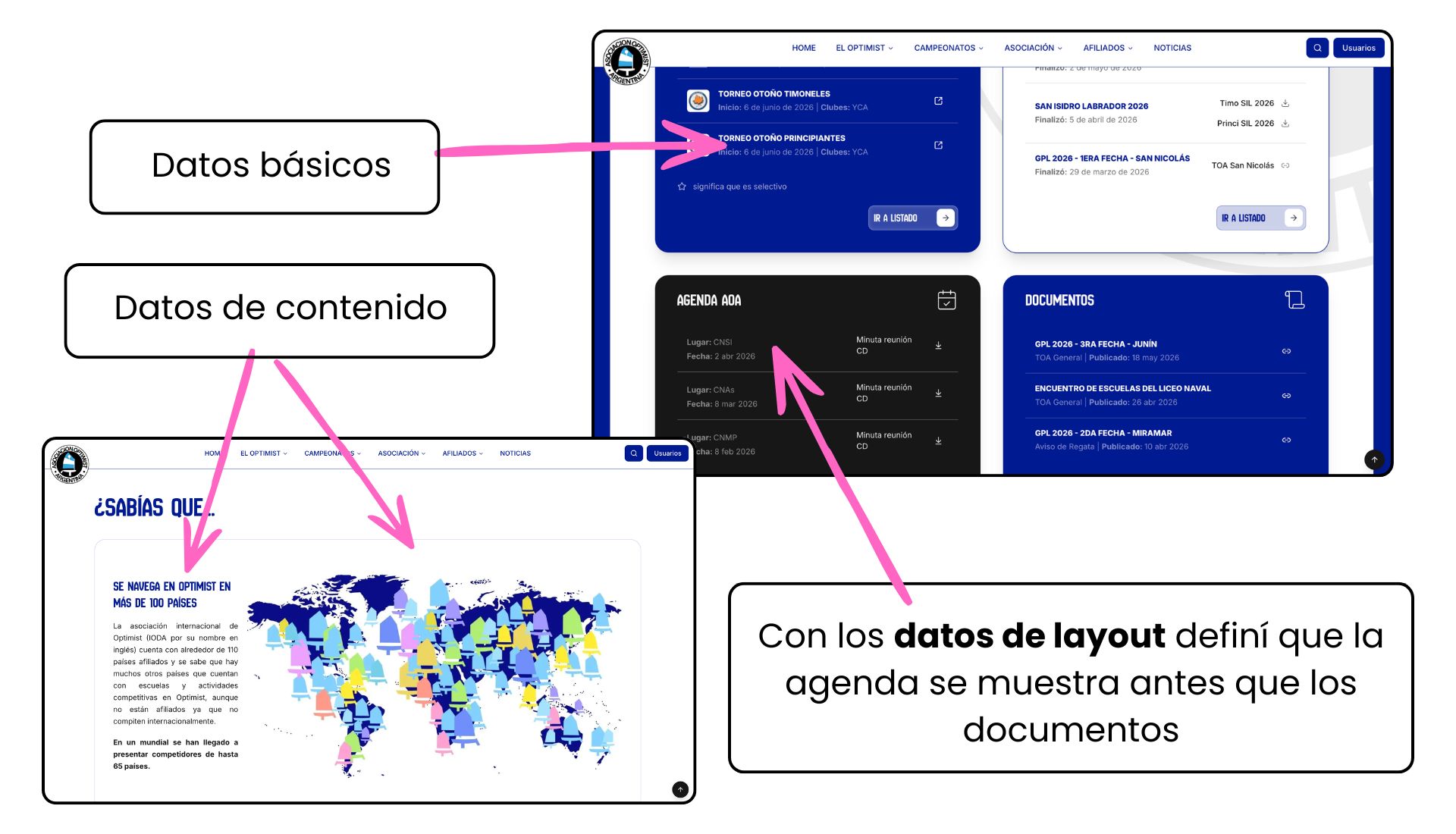Click the calendar icon in Agenda AOA card
The height and width of the screenshot is (834, 1456).
coord(946,299)
